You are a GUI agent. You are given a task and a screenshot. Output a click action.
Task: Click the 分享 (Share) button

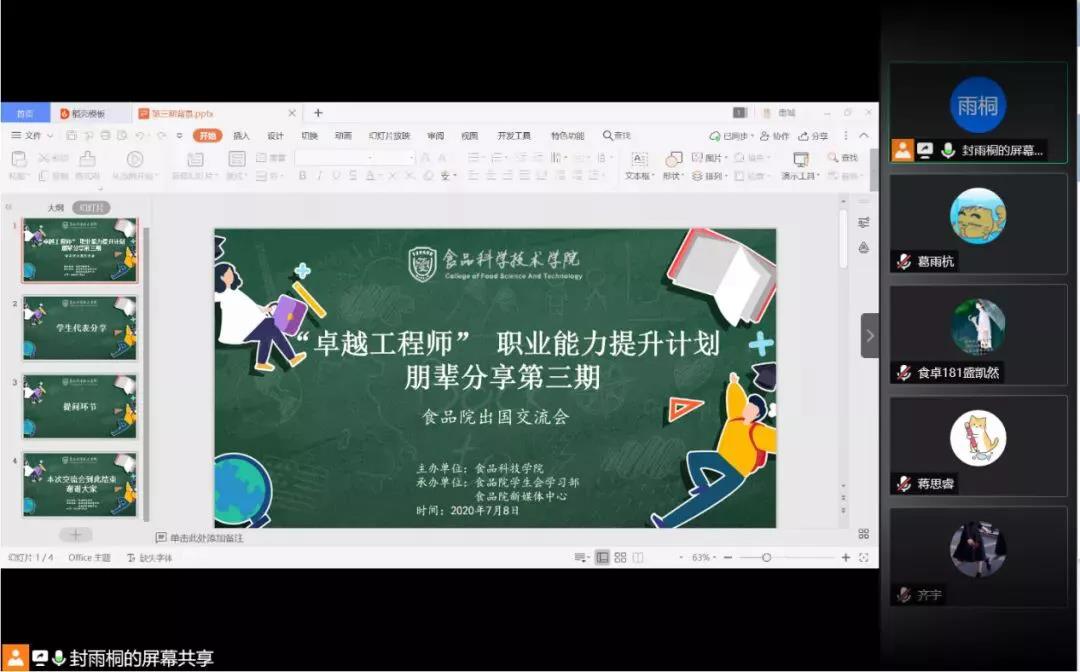coord(813,135)
